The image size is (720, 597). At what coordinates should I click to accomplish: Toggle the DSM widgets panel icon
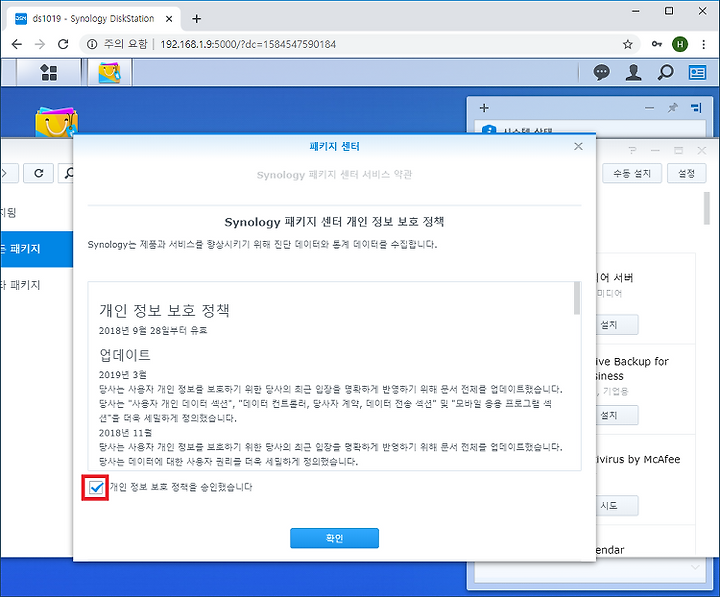[x=697, y=72]
